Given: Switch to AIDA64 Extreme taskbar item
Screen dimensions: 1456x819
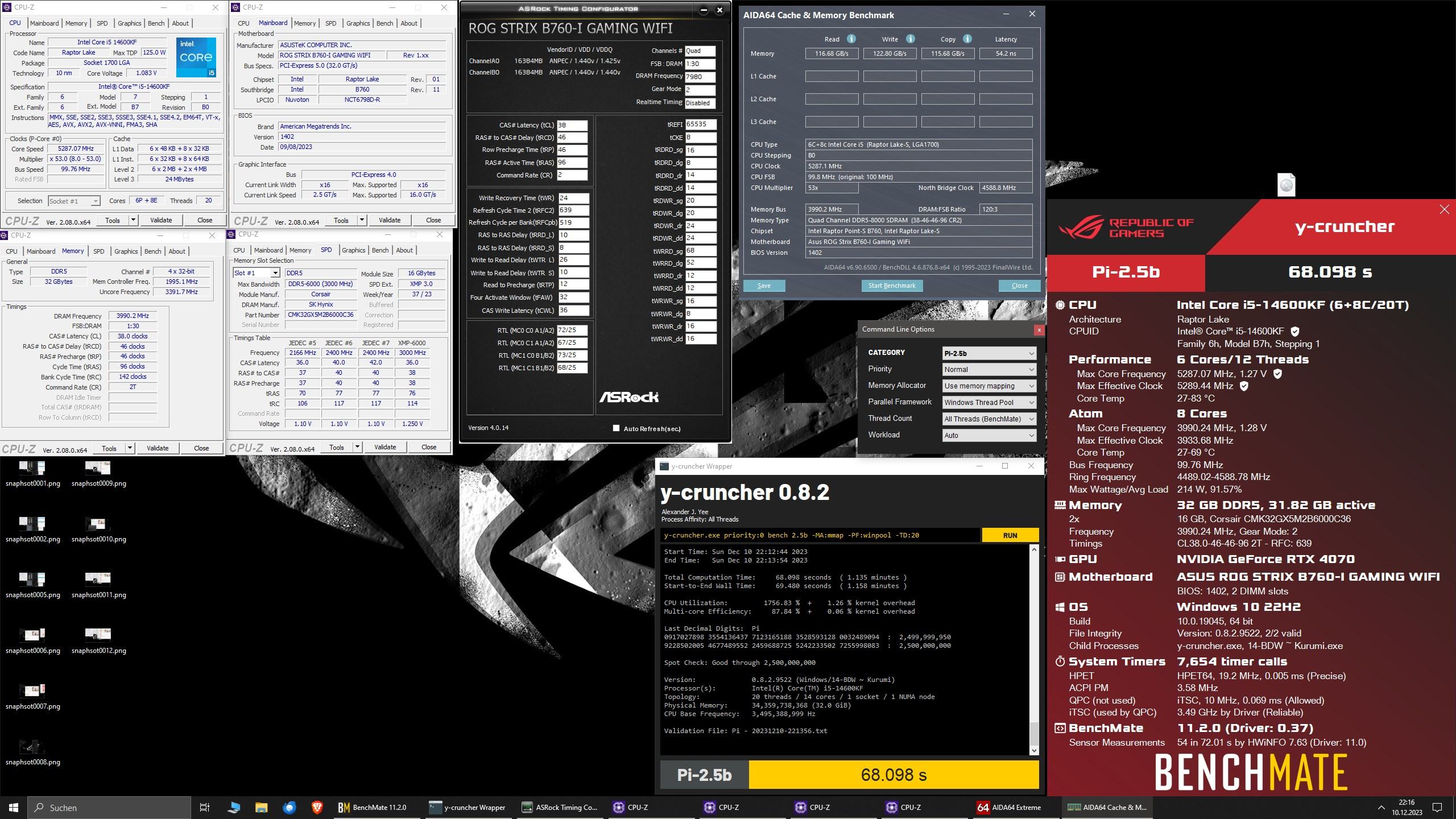Looking at the screenshot, I should point(1009,807).
